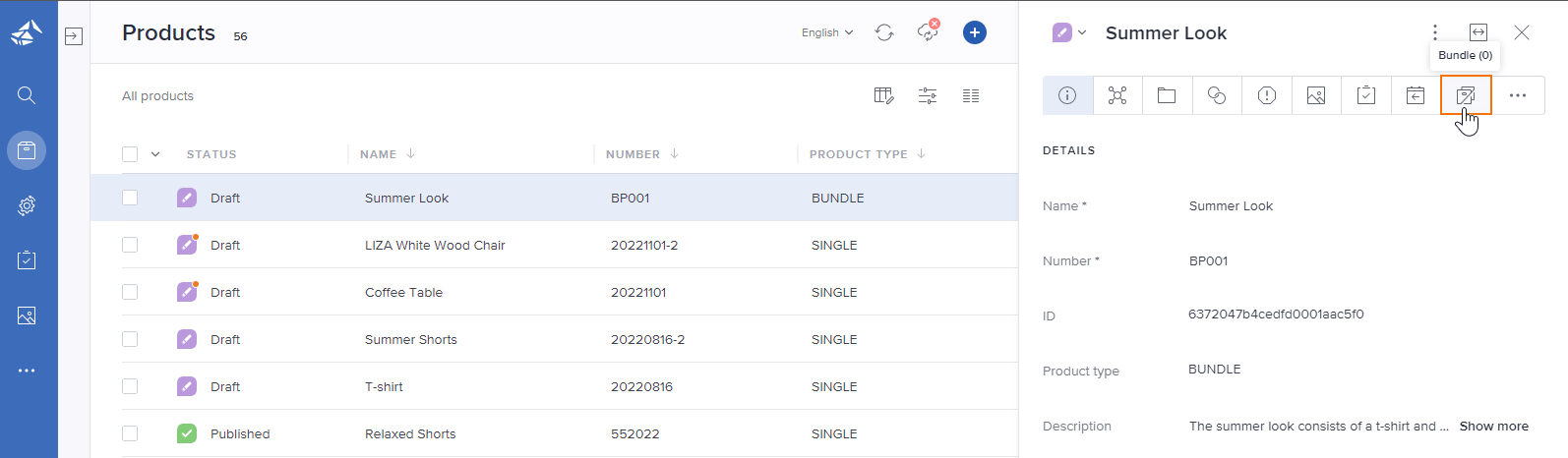Click the blue add product plus button

pyautogui.click(x=974, y=32)
